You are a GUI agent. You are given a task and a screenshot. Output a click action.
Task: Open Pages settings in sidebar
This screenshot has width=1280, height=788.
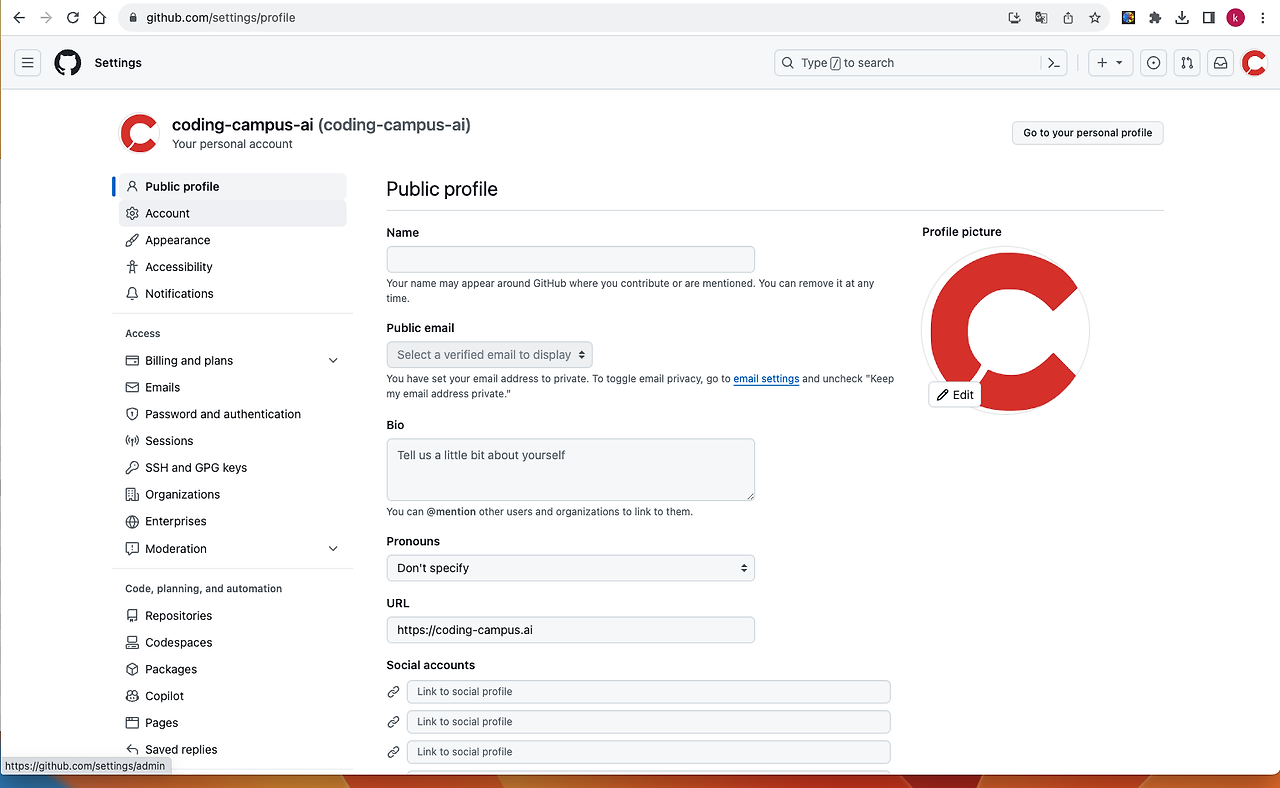233,723
